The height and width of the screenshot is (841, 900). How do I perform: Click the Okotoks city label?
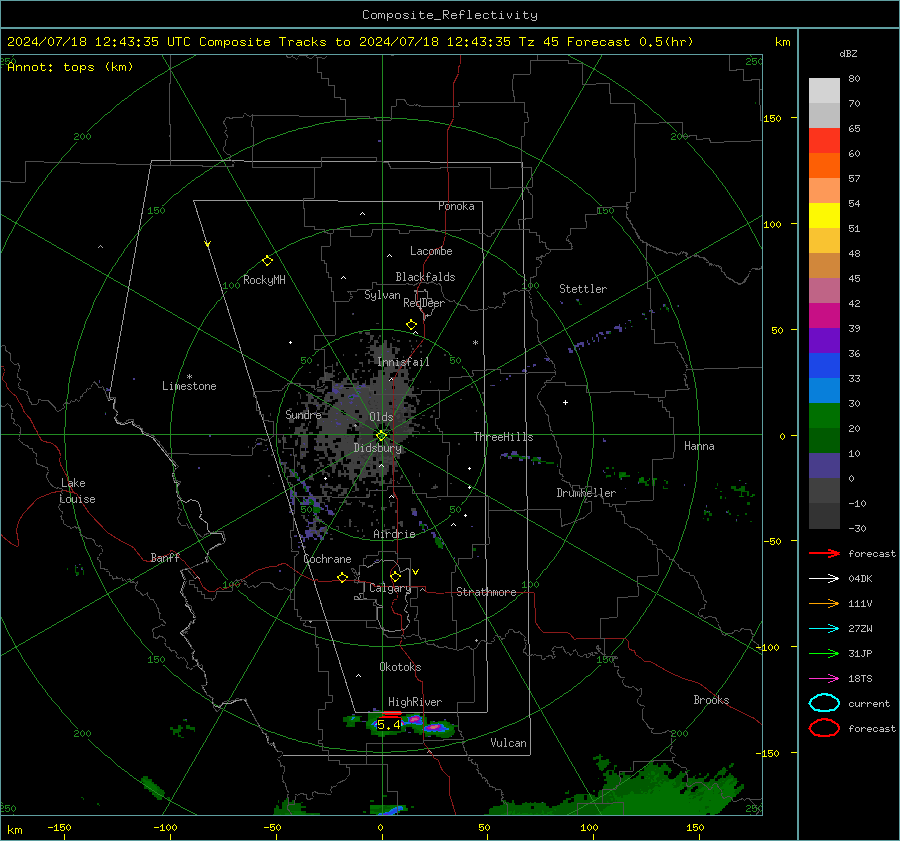click(x=400, y=667)
